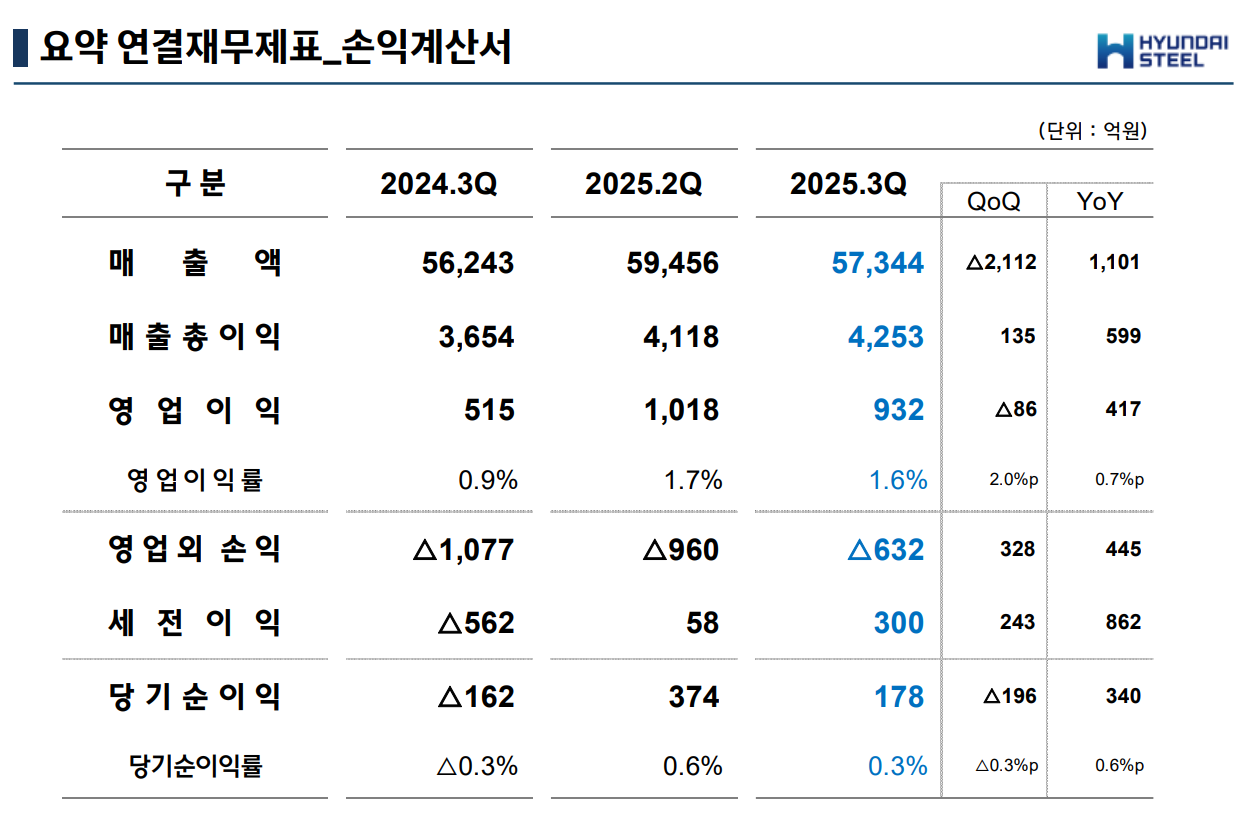Select the blue 4,253 gross profit value
This screenshot has height=837, width=1237.
tap(884, 337)
